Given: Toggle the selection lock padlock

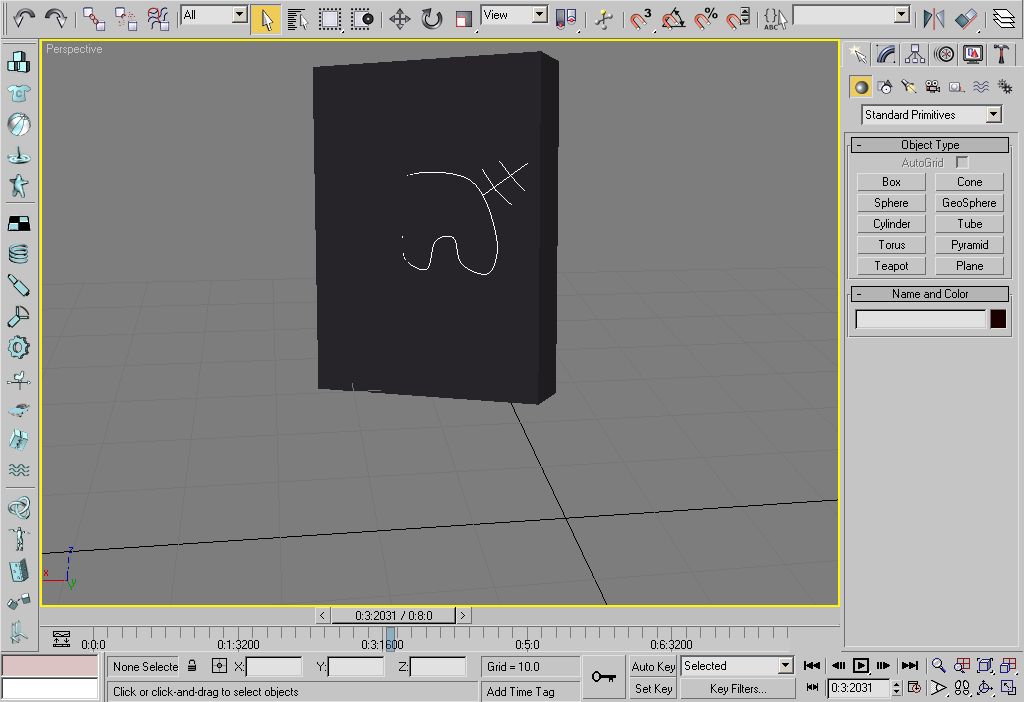Looking at the screenshot, I should (192, 666).
